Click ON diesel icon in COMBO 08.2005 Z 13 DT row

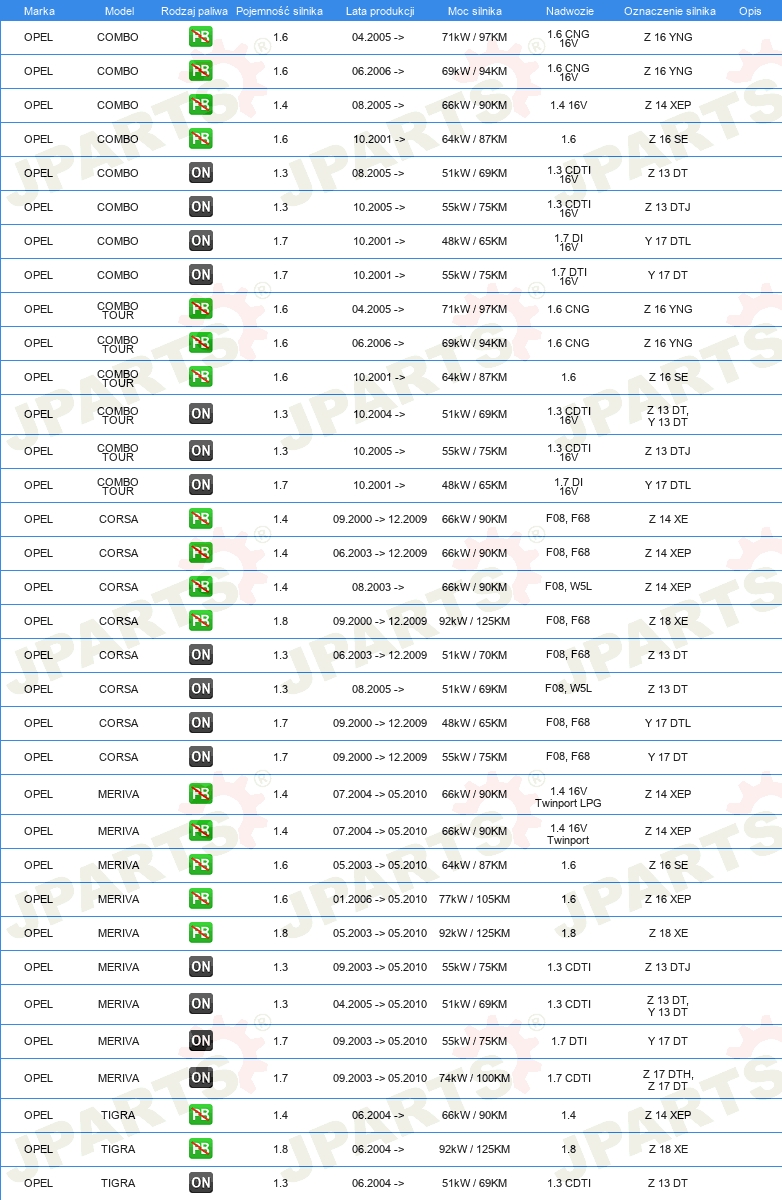pos(200,173)
